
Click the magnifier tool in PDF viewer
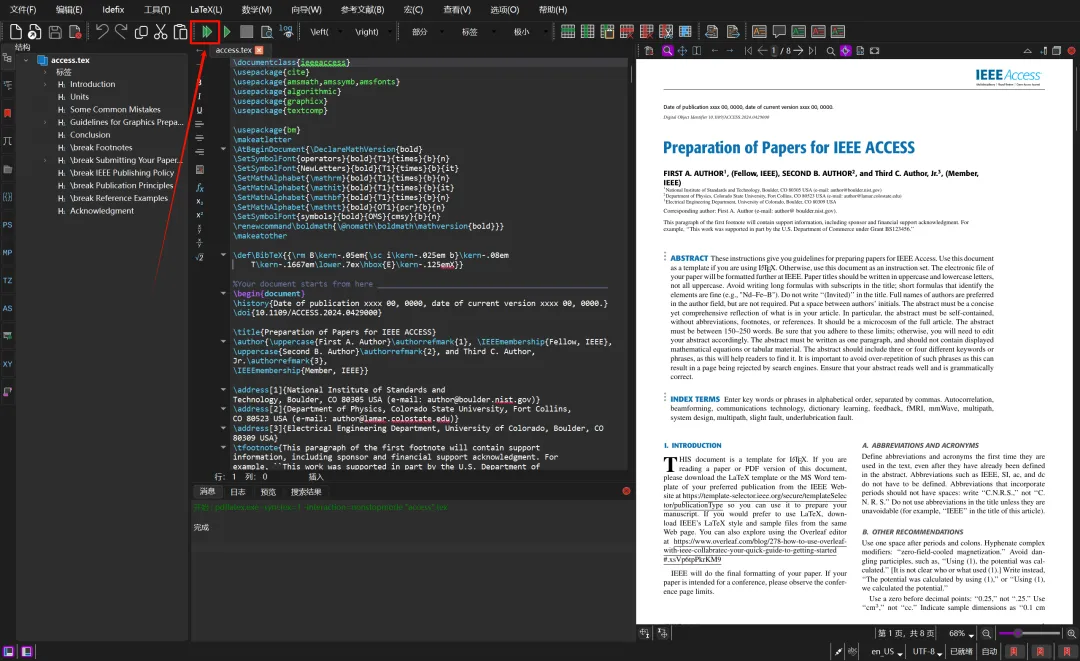point(667,51)
